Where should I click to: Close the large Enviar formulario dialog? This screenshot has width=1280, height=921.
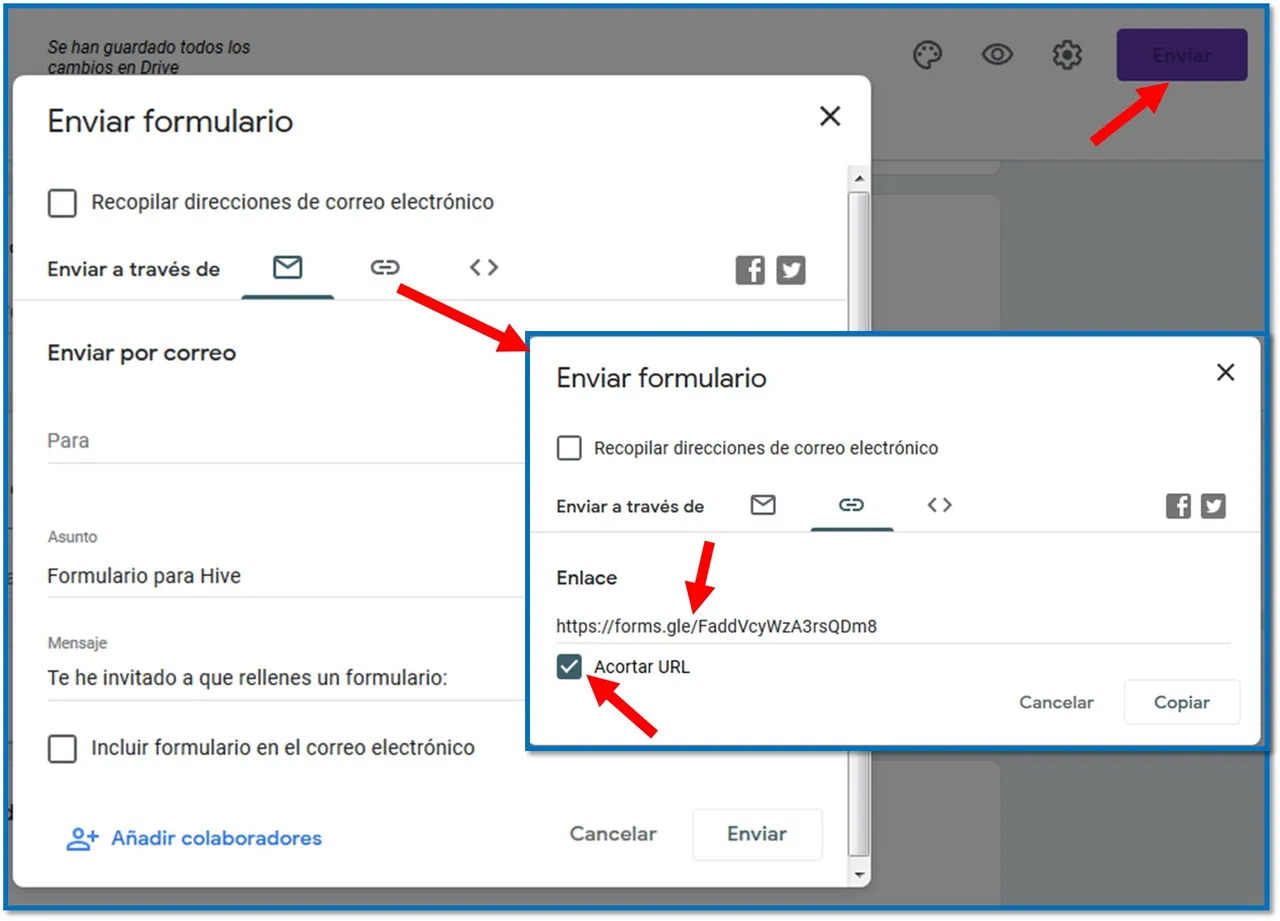(x=830, y=116)
